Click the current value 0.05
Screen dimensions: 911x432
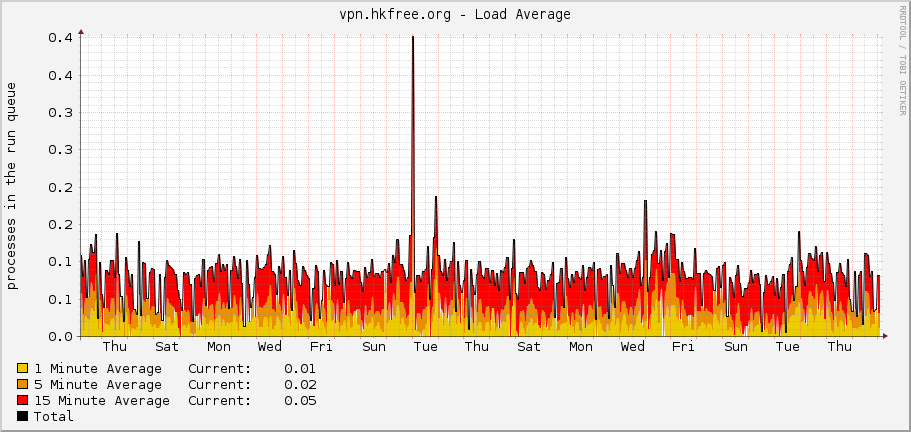(x=300, y=401)
